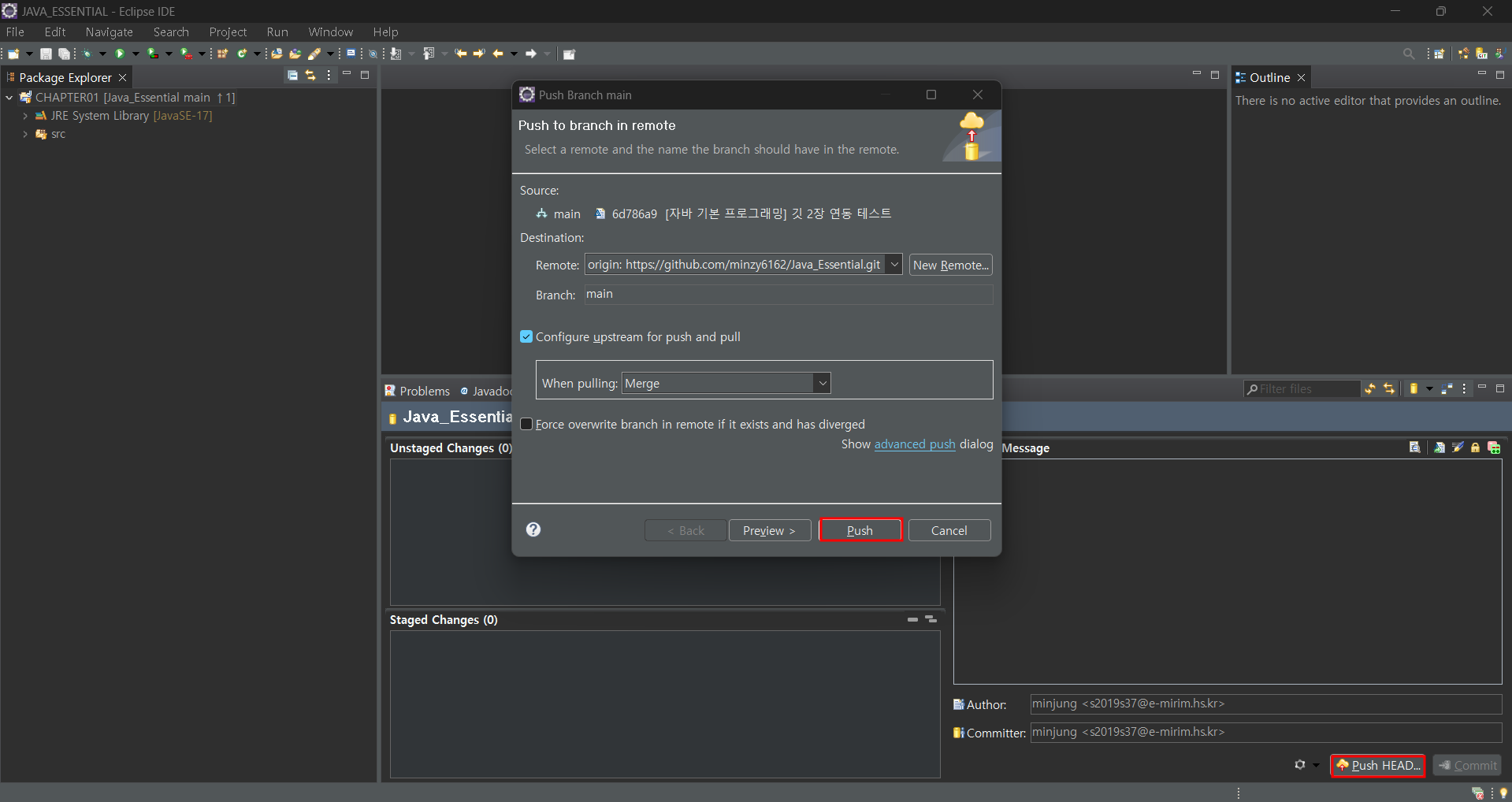Click the Previous Annotation toolbar icon

pyautogui.click(x=429, y=54)
